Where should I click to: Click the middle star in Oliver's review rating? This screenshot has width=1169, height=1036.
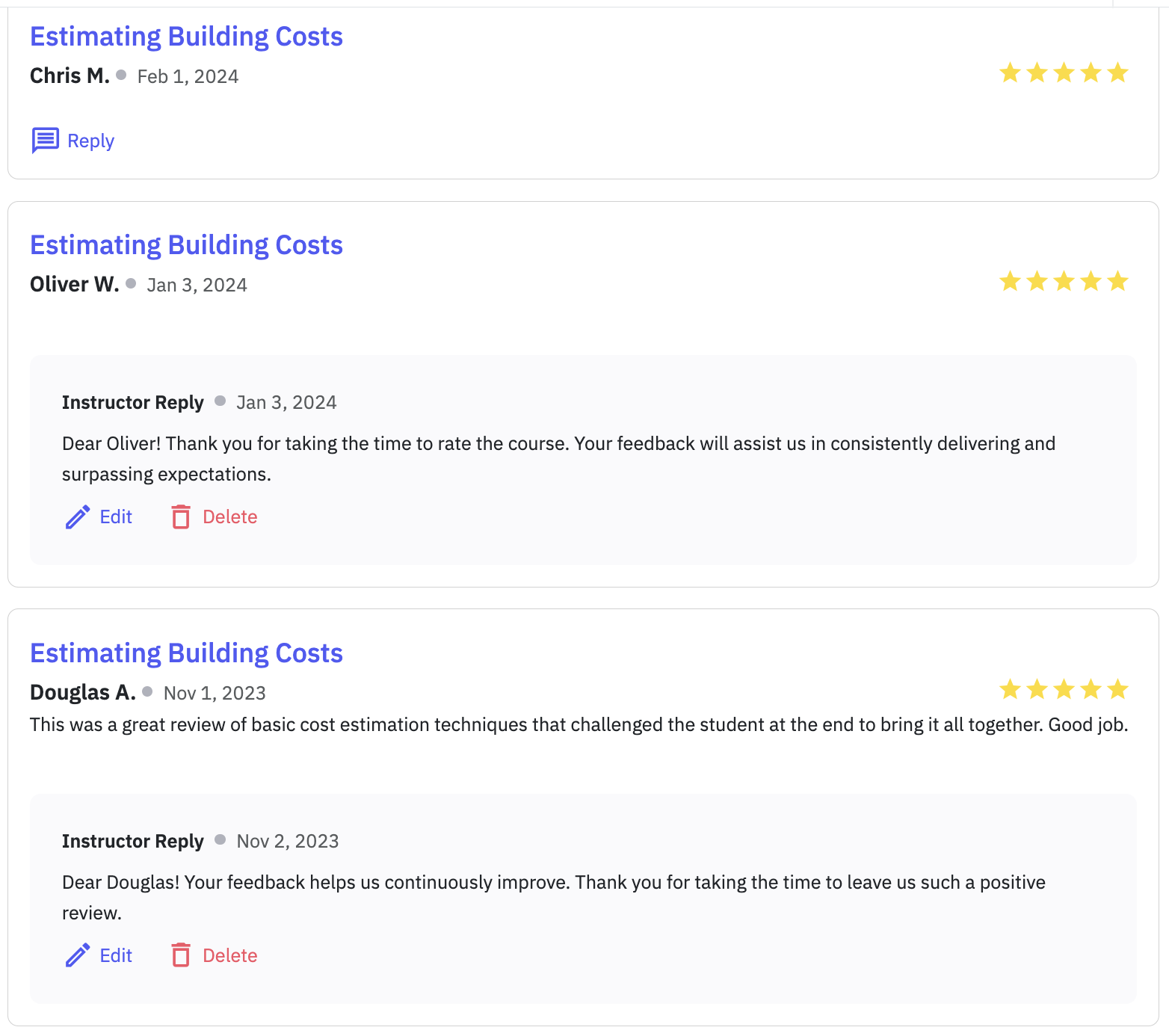[x=1064, y=281]
